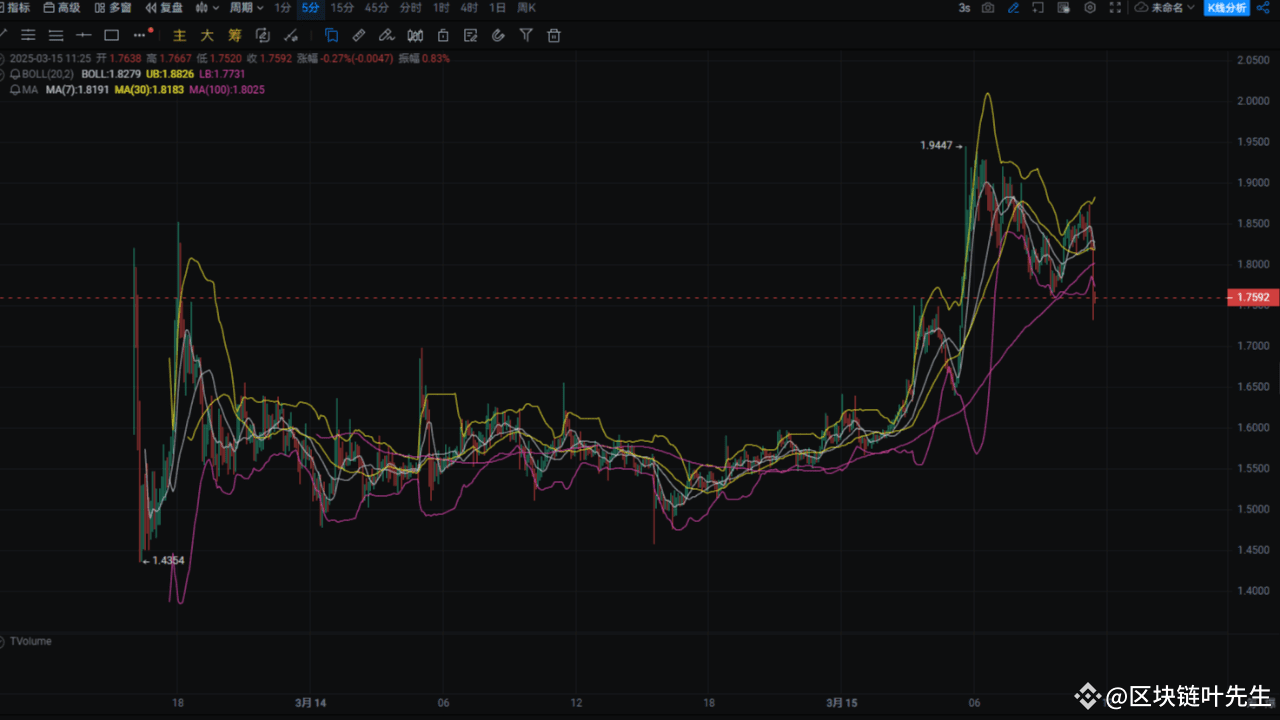Collapse the Volume panel arrow
The image size is (1280, 720).
click(x=3, y=641)
